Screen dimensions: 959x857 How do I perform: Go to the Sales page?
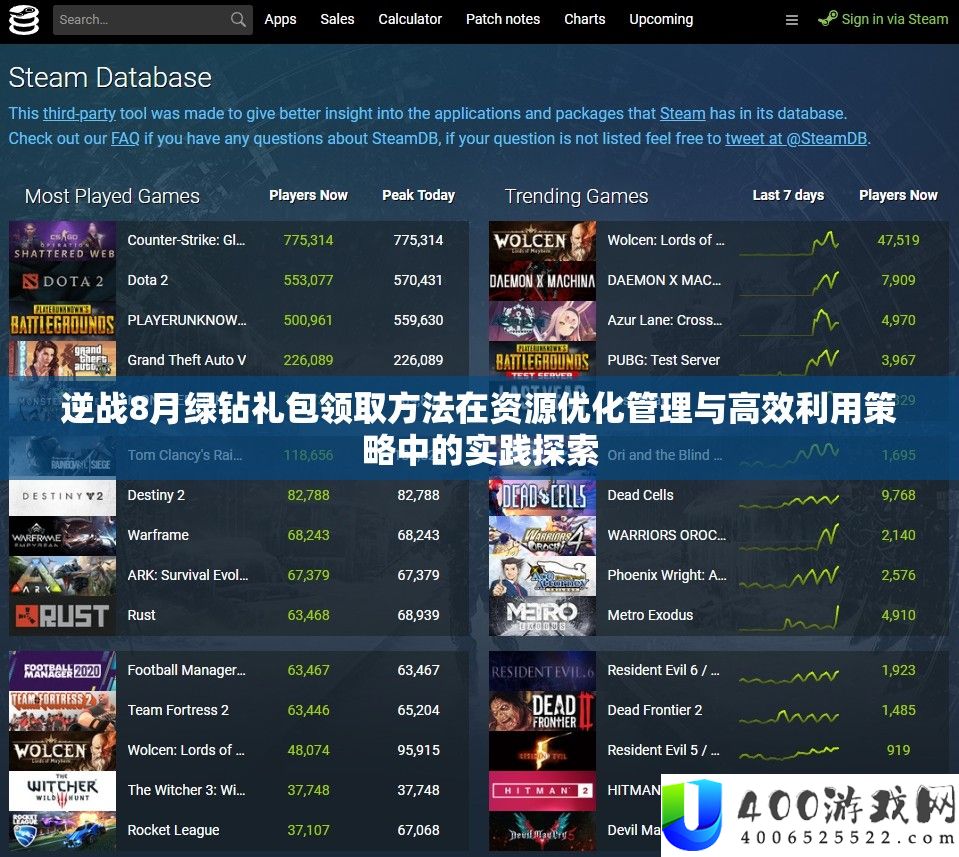point(337,20)
